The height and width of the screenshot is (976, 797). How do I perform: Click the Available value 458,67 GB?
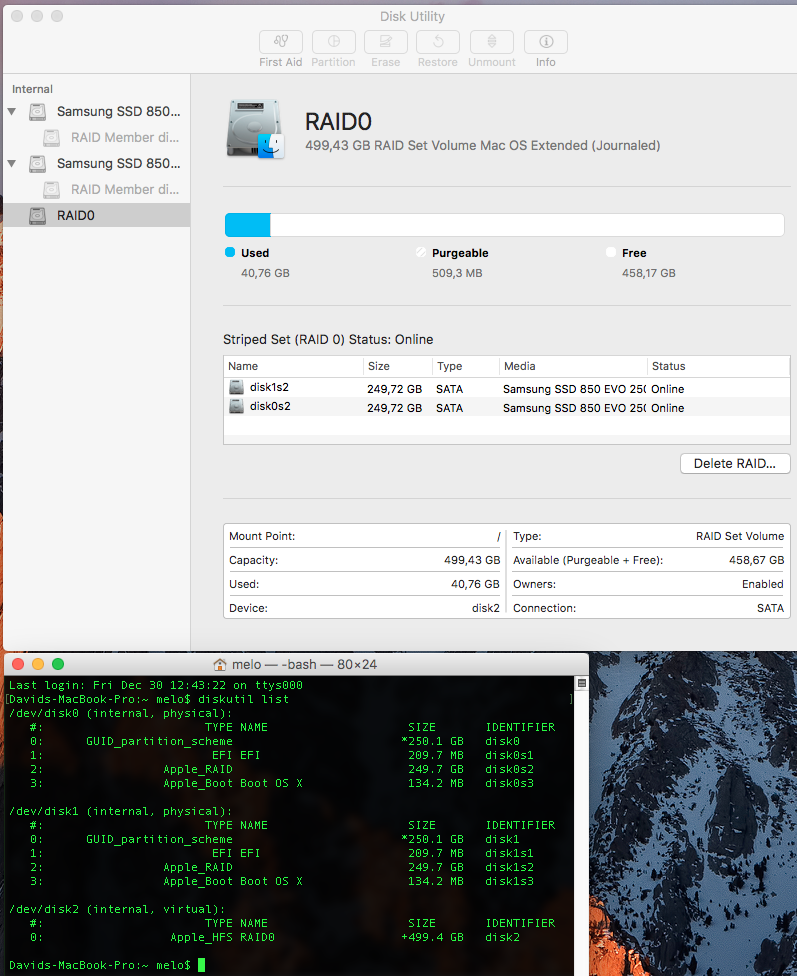757,560
